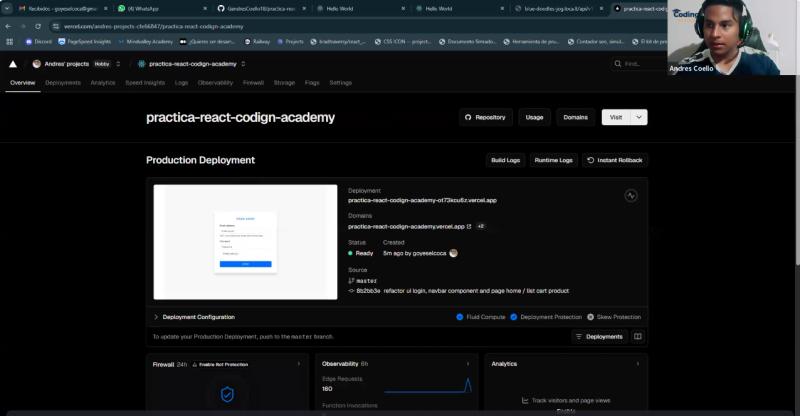Viewport: 800px width, 416px height.
Task: Open the master branch link
Action: pyautogui.click(x=363, y=281)
